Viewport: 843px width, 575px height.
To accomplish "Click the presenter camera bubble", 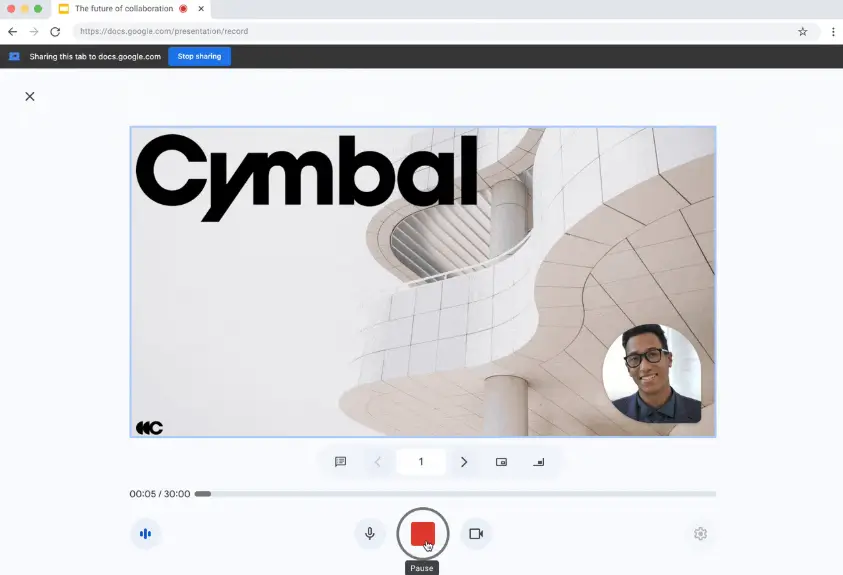I will (652, 373).
